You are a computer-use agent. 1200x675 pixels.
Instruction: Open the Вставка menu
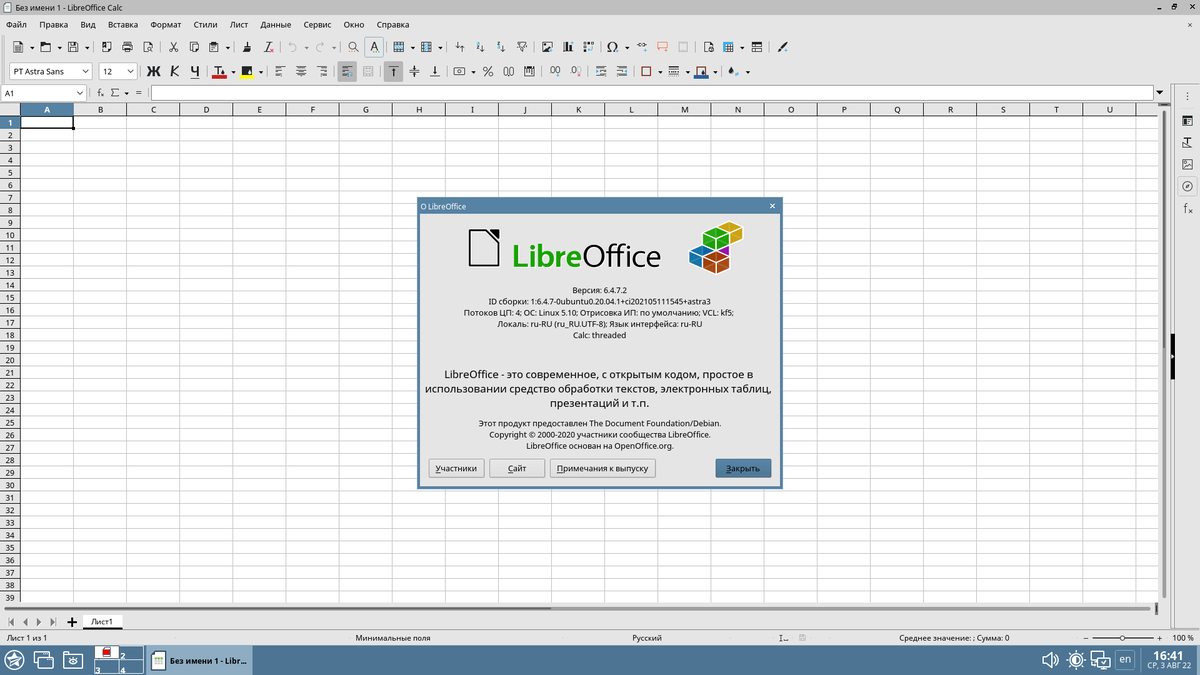tap(123, 23)
